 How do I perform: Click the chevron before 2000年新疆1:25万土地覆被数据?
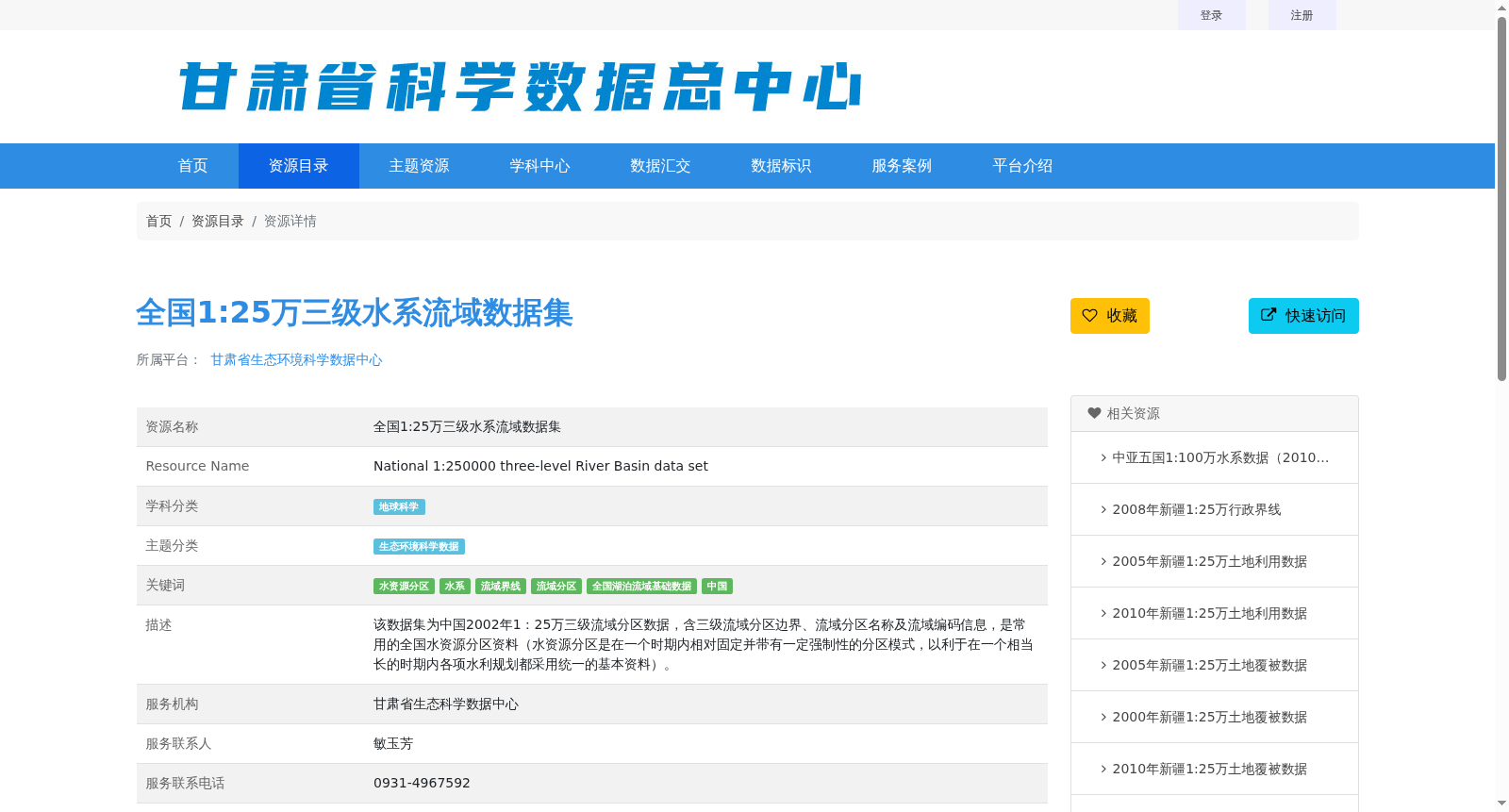point(1103,717)
